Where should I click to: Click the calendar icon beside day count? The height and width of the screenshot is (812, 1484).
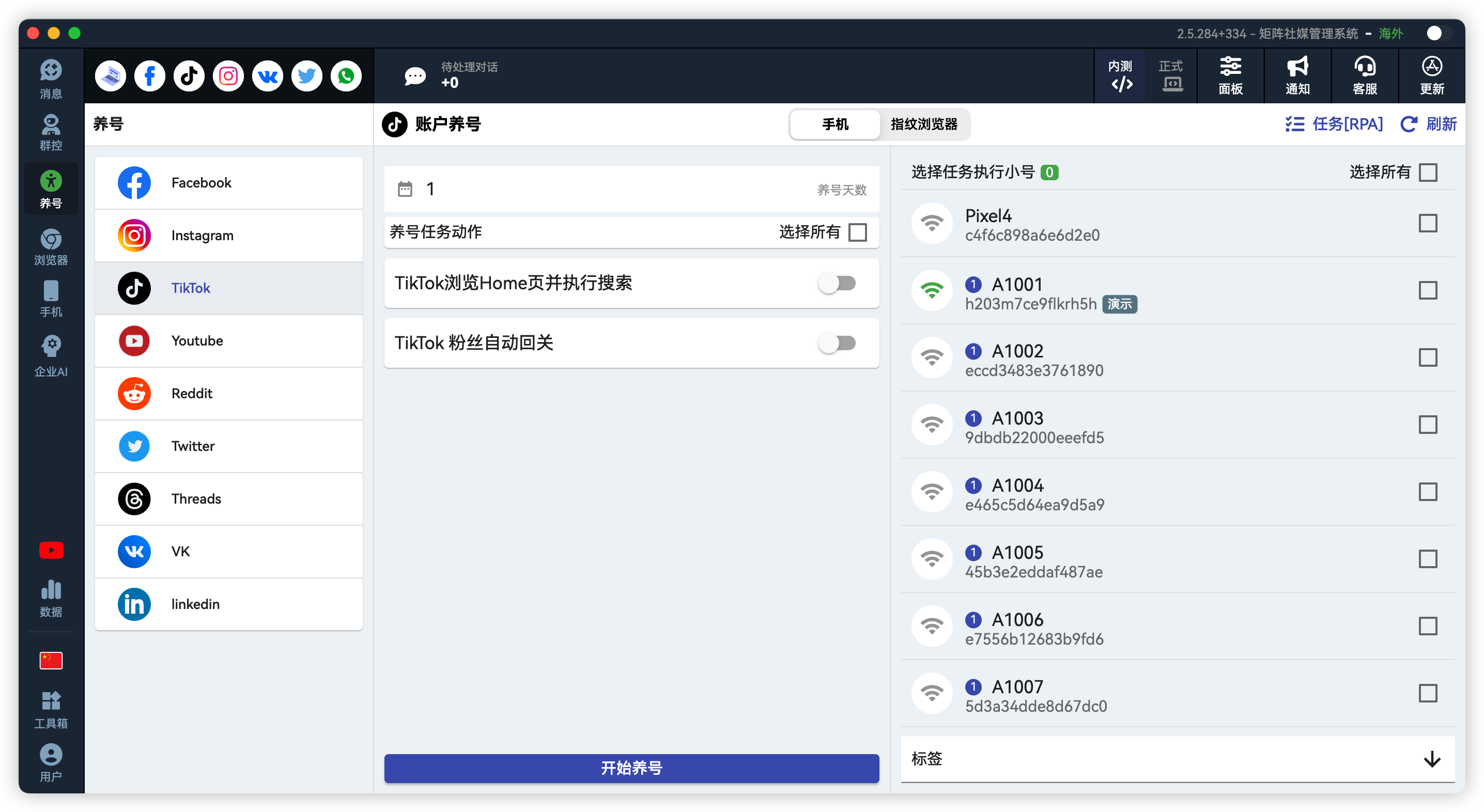click(x=405, y=189)
